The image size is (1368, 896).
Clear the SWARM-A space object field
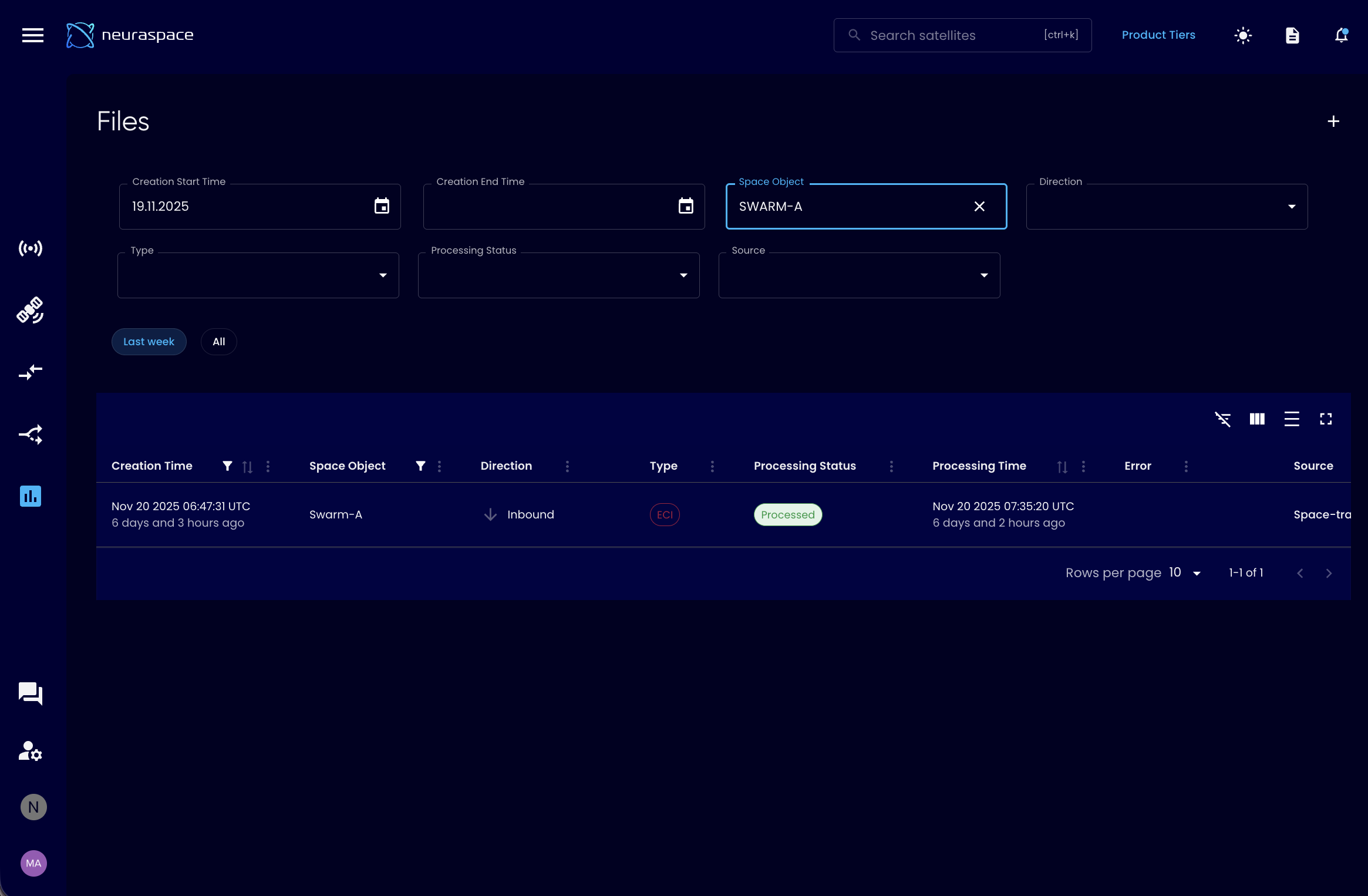[x=979, y=207]
